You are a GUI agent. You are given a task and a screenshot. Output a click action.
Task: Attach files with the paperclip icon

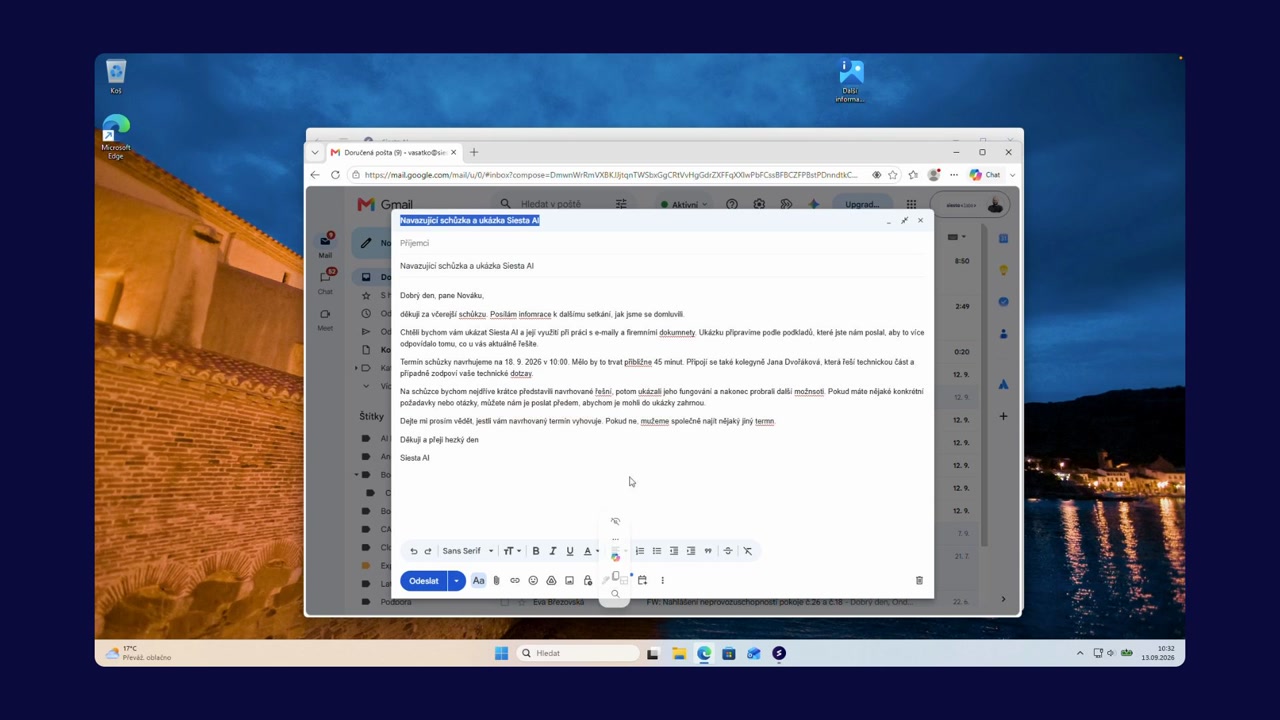[496, 580]
